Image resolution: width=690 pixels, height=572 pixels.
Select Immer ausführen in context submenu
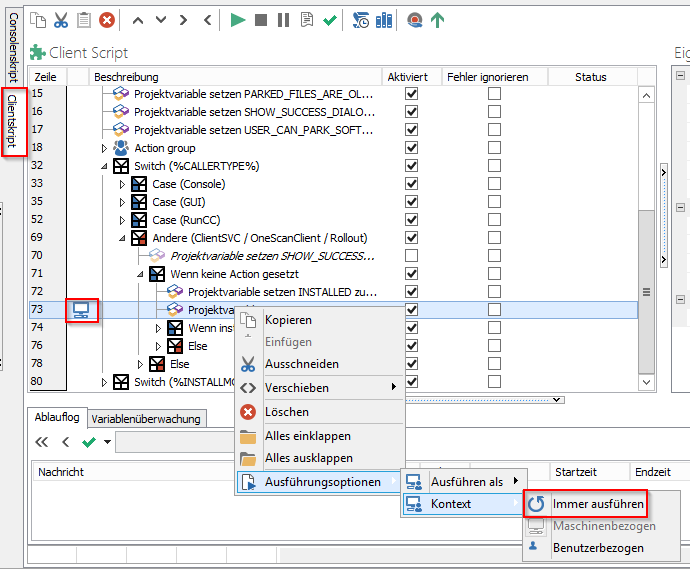(598, 504)
